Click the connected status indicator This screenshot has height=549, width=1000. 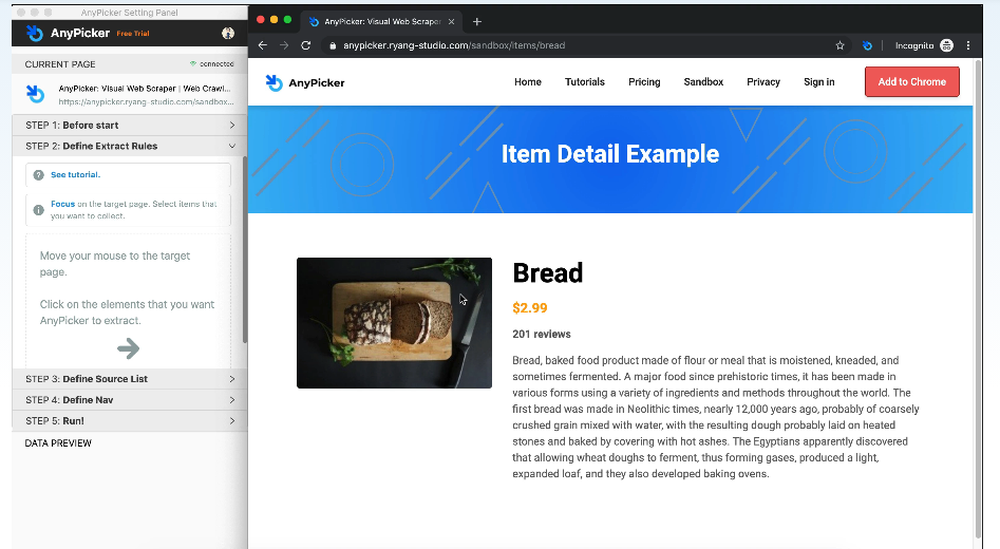tap(212, 64)
